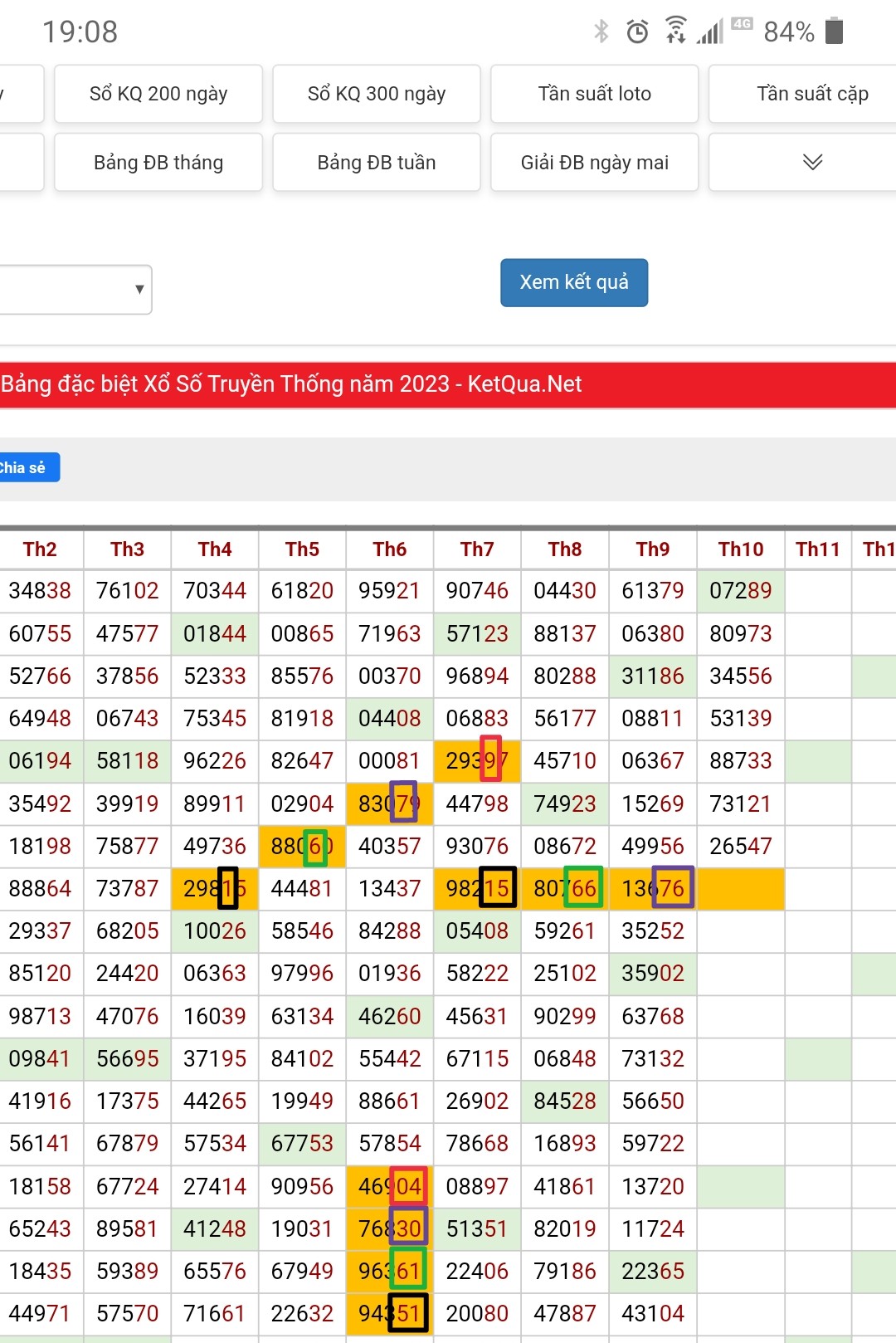Tap Bluetooth icon in status bar
Viewport: 896px width, 1343px height.
tap(601, 32)
